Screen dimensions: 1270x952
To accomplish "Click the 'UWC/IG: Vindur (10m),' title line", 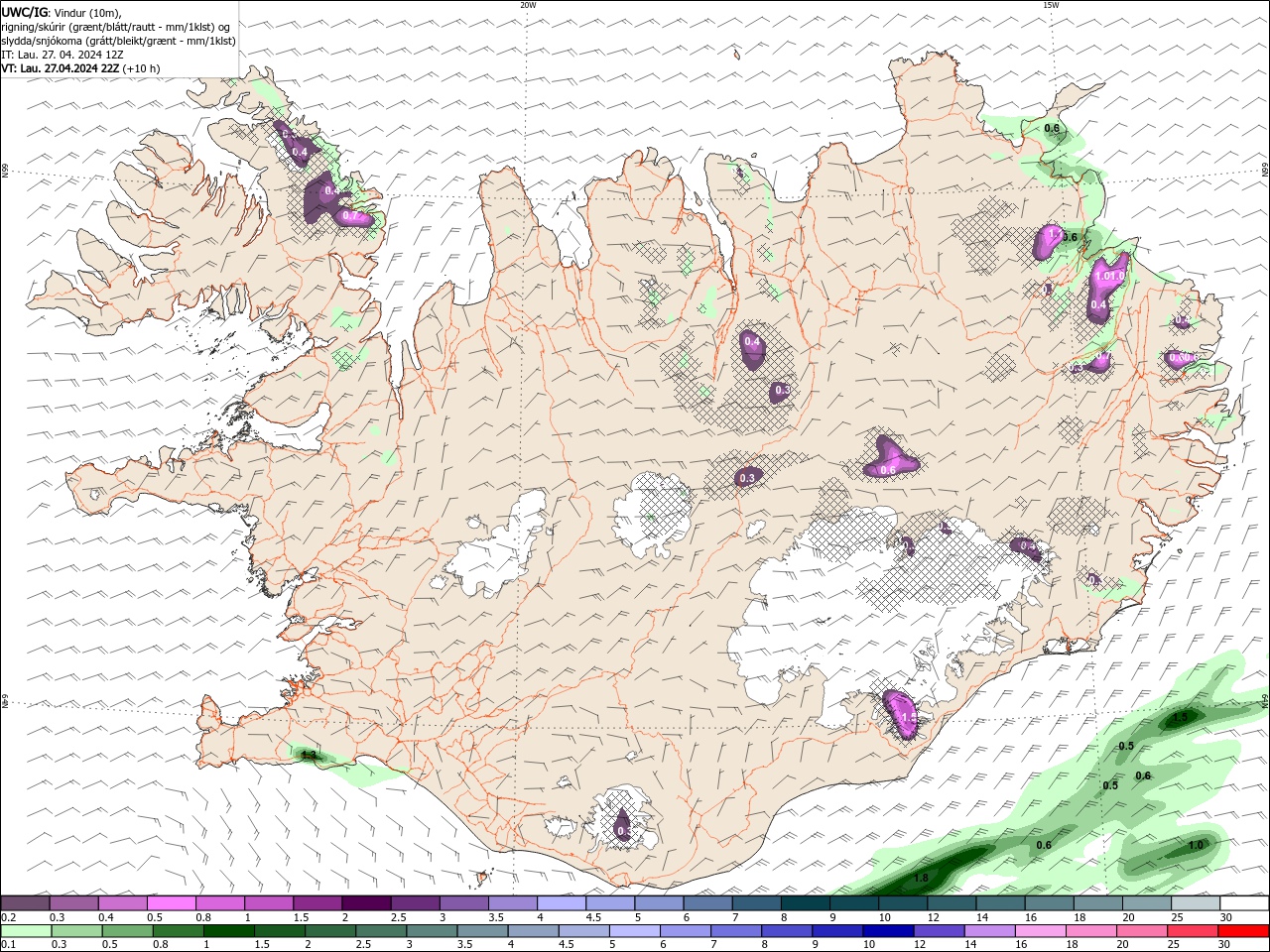I will (61, 11).
